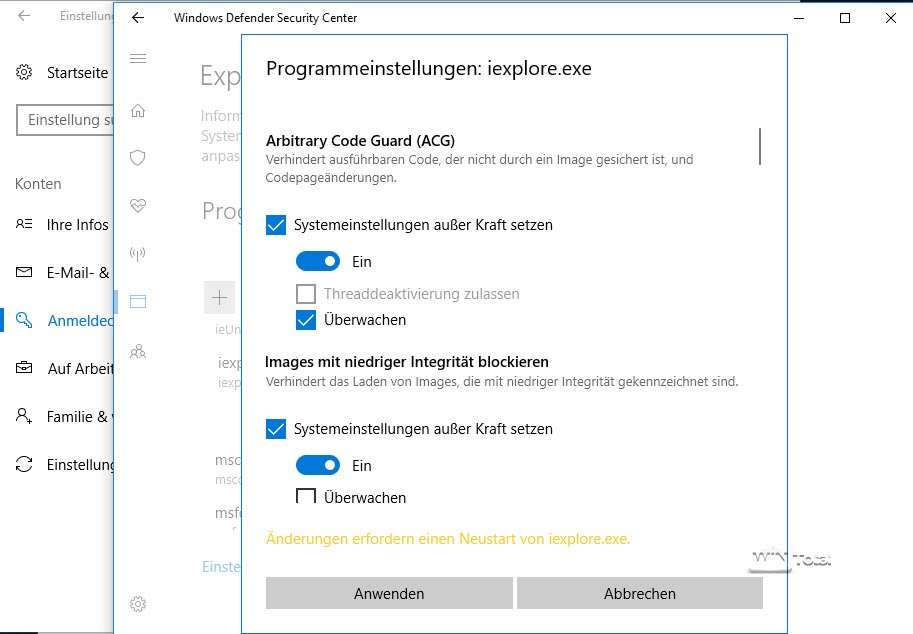The width and height of the screenshot is (913, 634).
Task: Click the Anwenden button
Action: (x=389, y=593)
